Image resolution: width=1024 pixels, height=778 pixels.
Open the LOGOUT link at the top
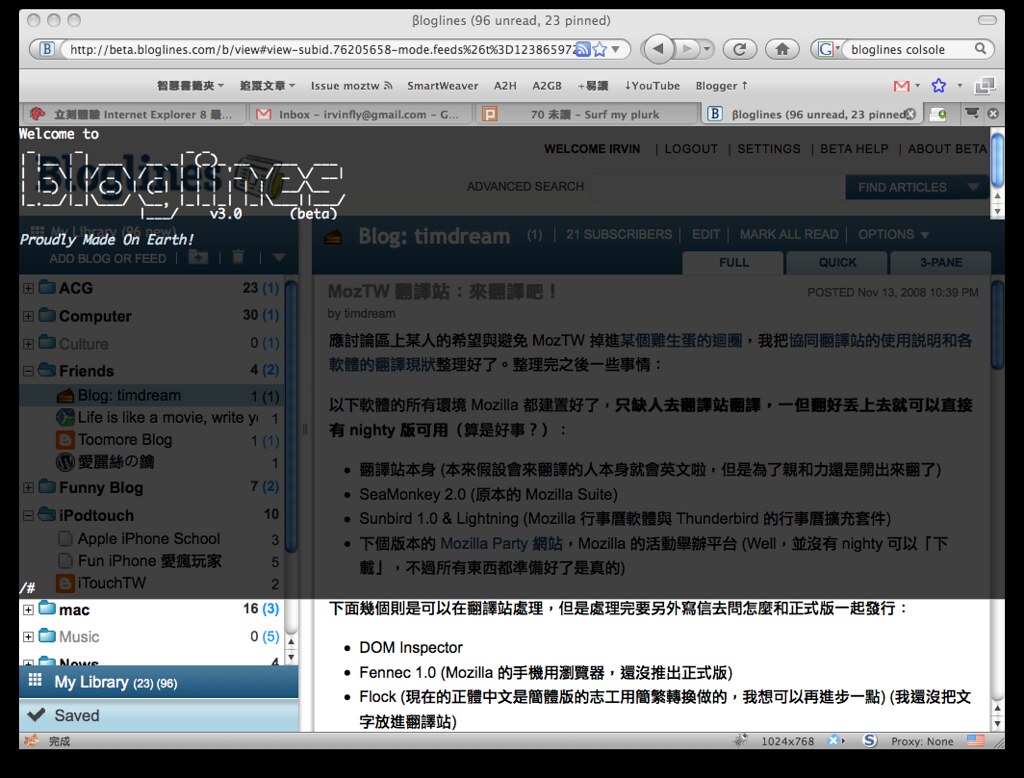click(x=692, y=148)
